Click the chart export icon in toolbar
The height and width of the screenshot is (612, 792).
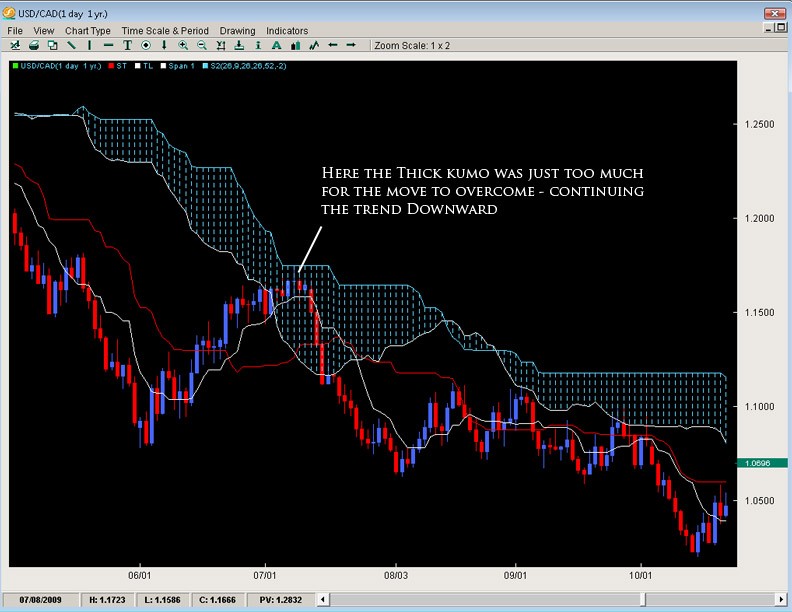15,45
